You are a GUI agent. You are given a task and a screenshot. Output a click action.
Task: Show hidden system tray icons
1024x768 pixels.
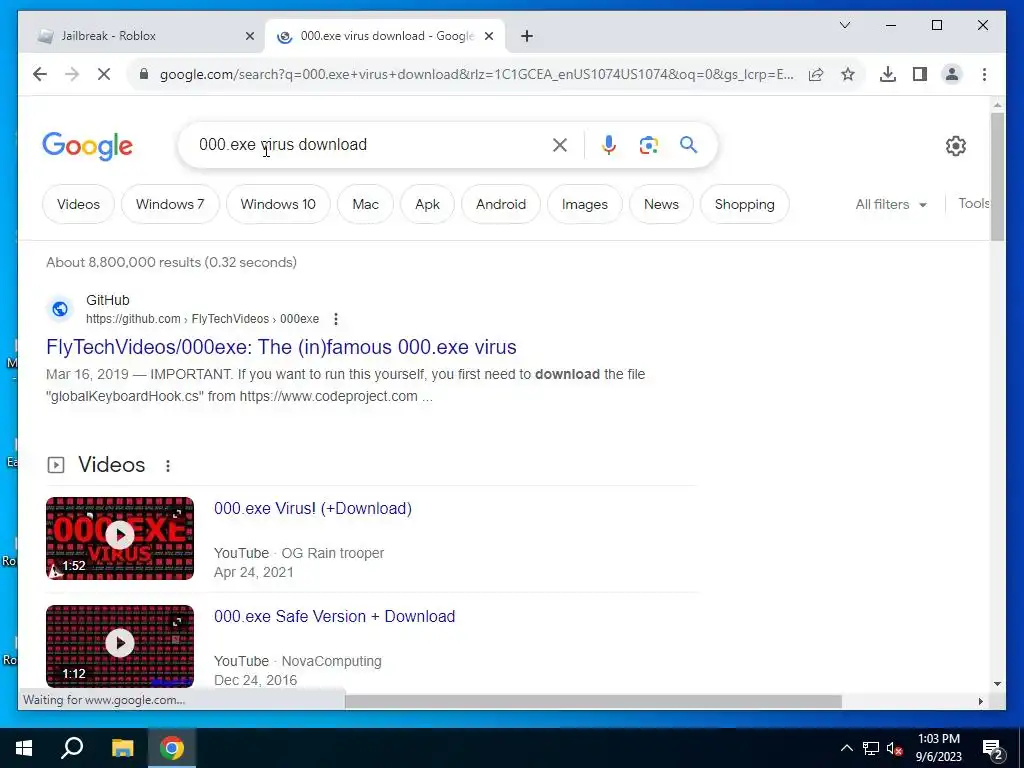pyautogui.click(x=846, y=748)
